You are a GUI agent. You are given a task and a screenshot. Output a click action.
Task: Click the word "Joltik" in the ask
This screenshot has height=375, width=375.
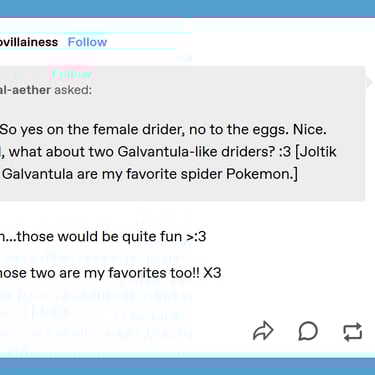click(x=319, y=152)
